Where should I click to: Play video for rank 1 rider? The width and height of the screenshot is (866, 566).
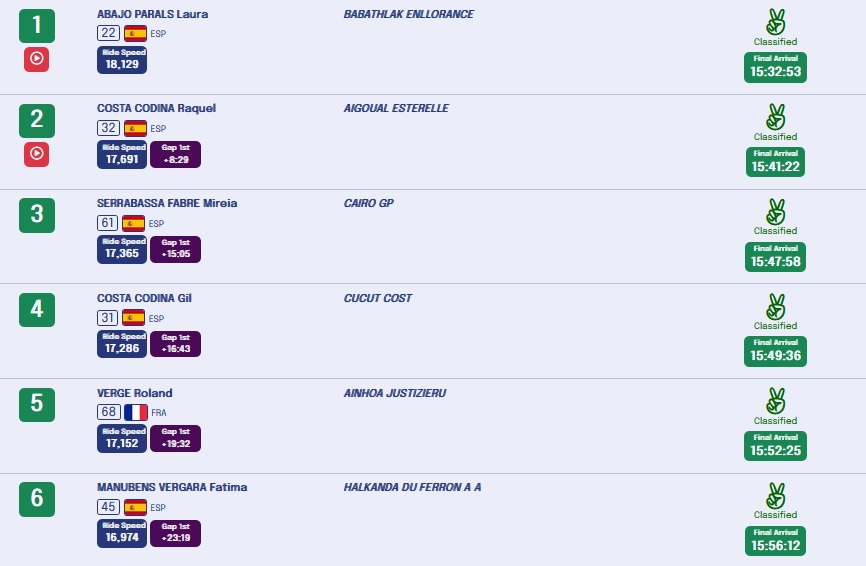[x=37, y=59]
